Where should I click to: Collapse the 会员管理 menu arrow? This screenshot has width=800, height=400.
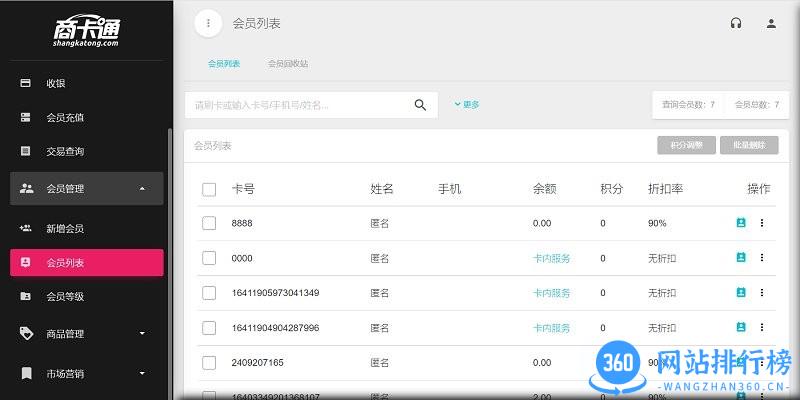tap(142, 189)
